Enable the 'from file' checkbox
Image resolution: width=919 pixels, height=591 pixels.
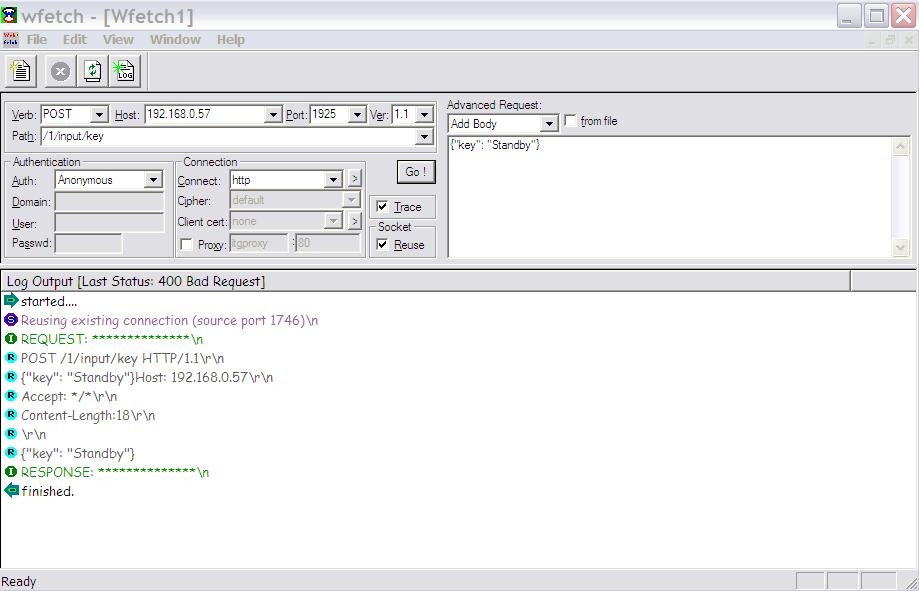point(570,121)
